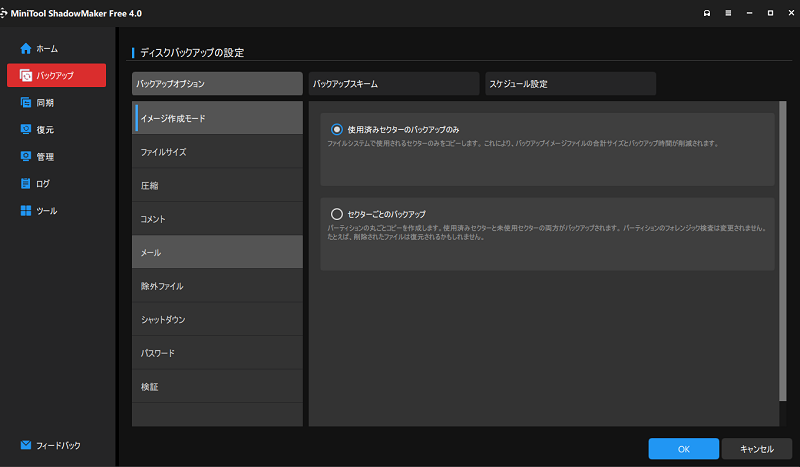Screen dimensions: 800x467
Task: Switch to バックアップオプション tab
Action: pos(217,84)
